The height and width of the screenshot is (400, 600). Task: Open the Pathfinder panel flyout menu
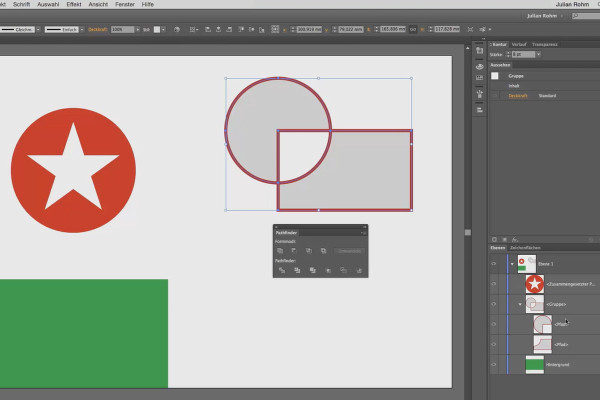tap(363, 233)
